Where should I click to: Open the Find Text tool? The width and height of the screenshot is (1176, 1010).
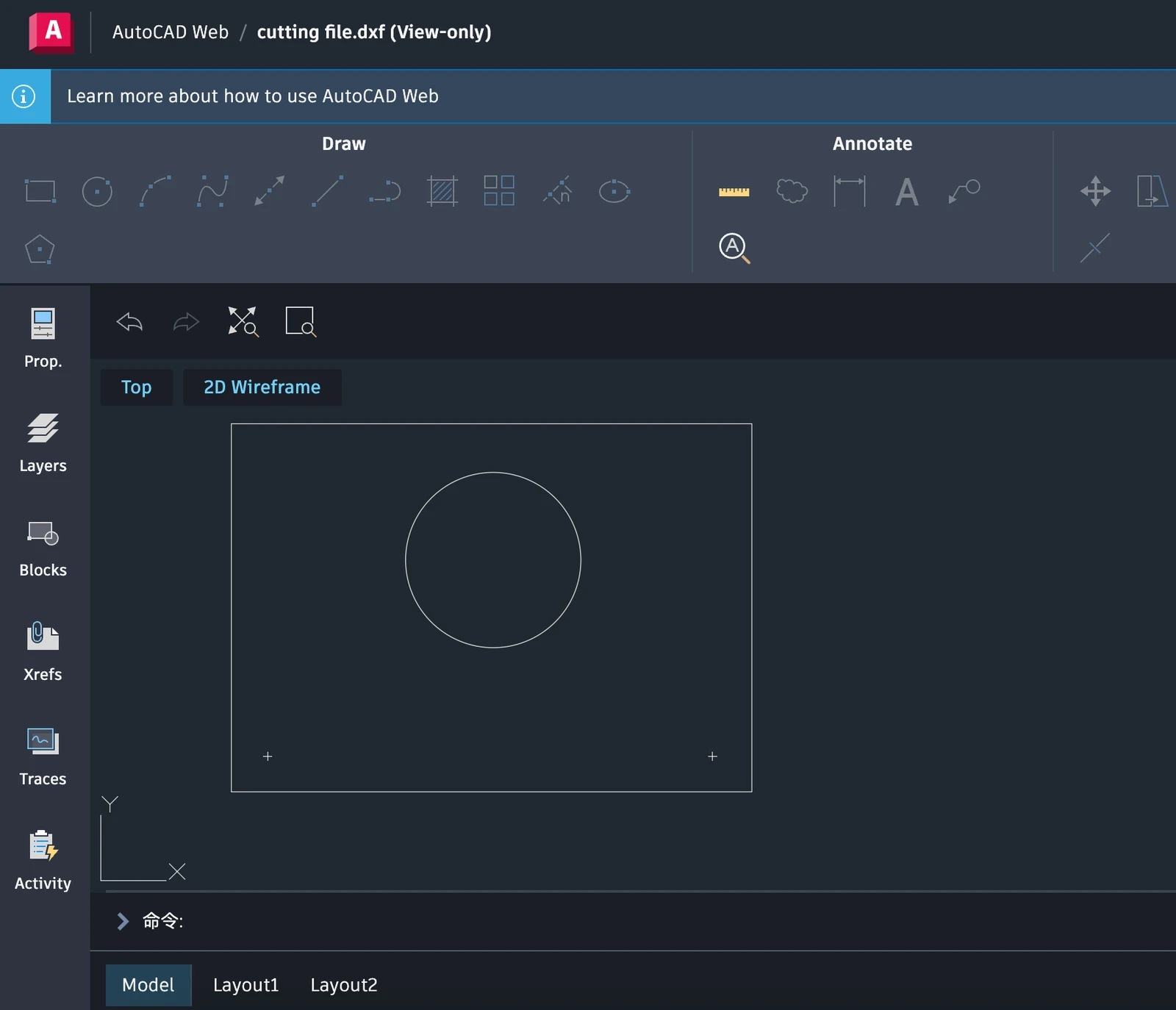(734, 248)
